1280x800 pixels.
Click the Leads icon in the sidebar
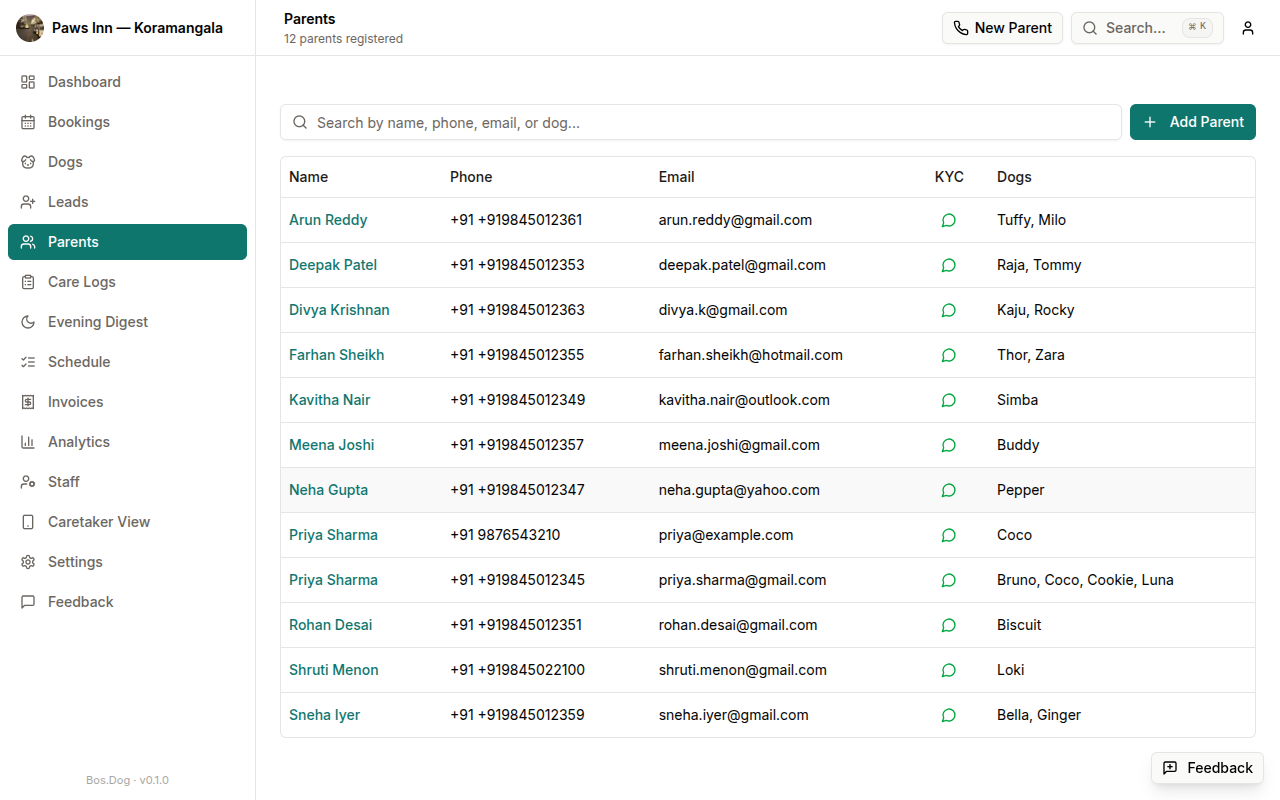(28, 201)
